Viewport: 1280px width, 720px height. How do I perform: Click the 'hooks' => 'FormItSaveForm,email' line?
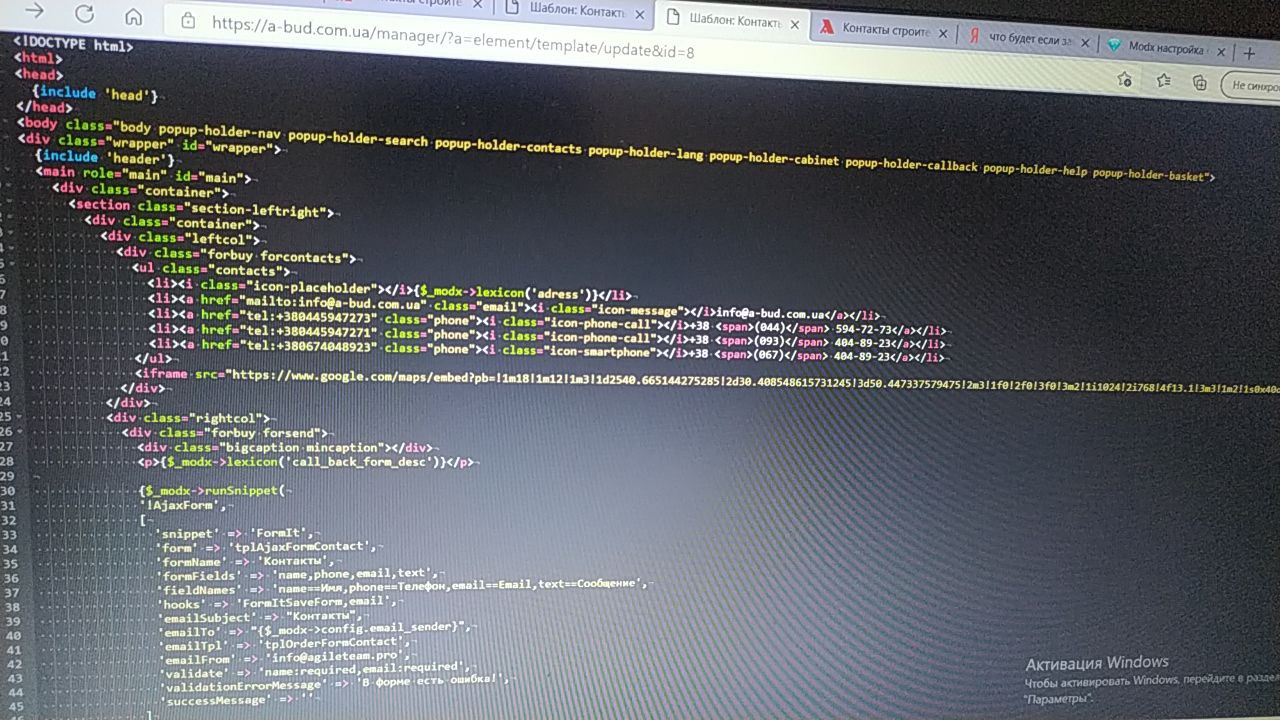tap(278, 604)
